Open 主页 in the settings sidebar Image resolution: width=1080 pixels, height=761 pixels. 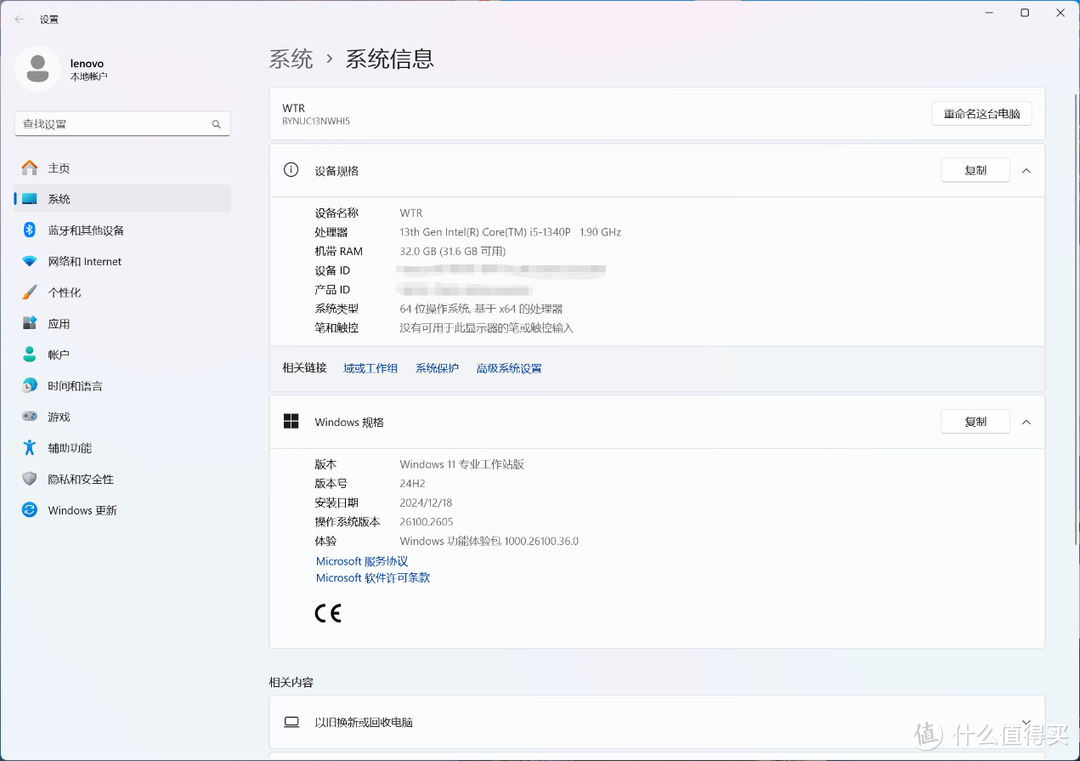(123, 168)
